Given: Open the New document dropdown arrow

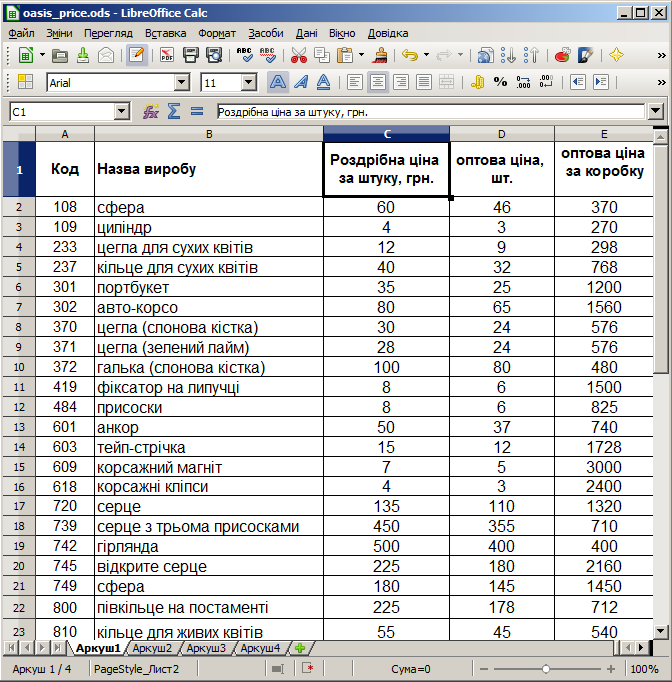Looking at the screenshot, I should coord(42,55).
